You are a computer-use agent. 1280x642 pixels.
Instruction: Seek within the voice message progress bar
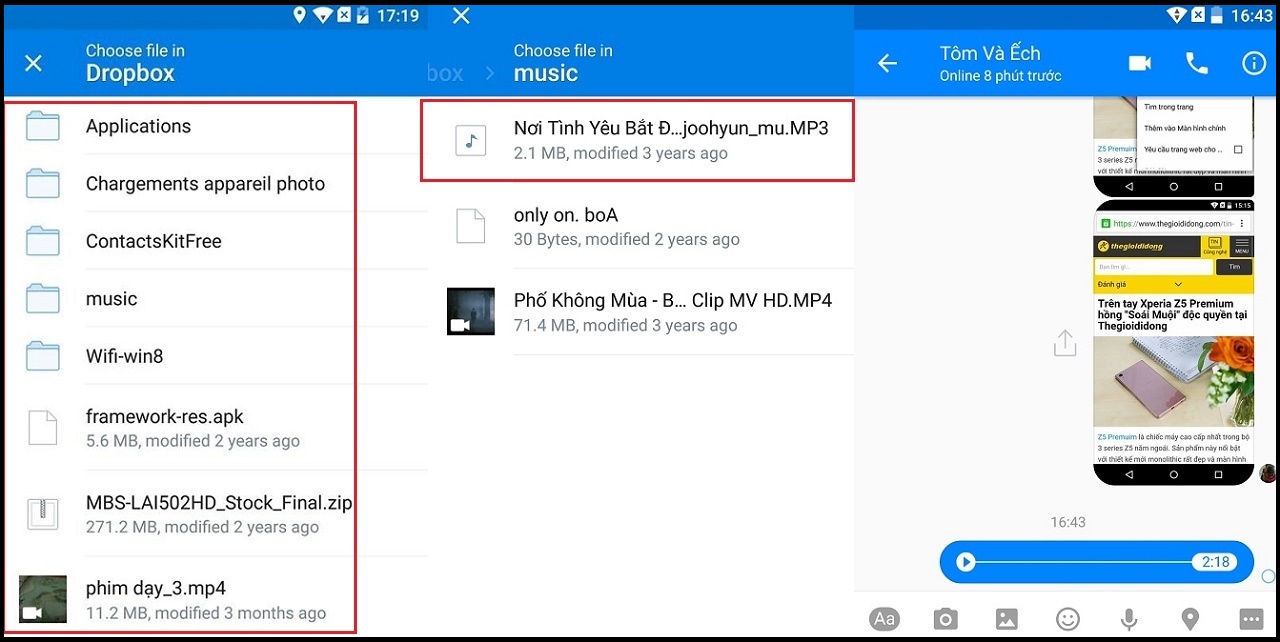coord(1084,562)
